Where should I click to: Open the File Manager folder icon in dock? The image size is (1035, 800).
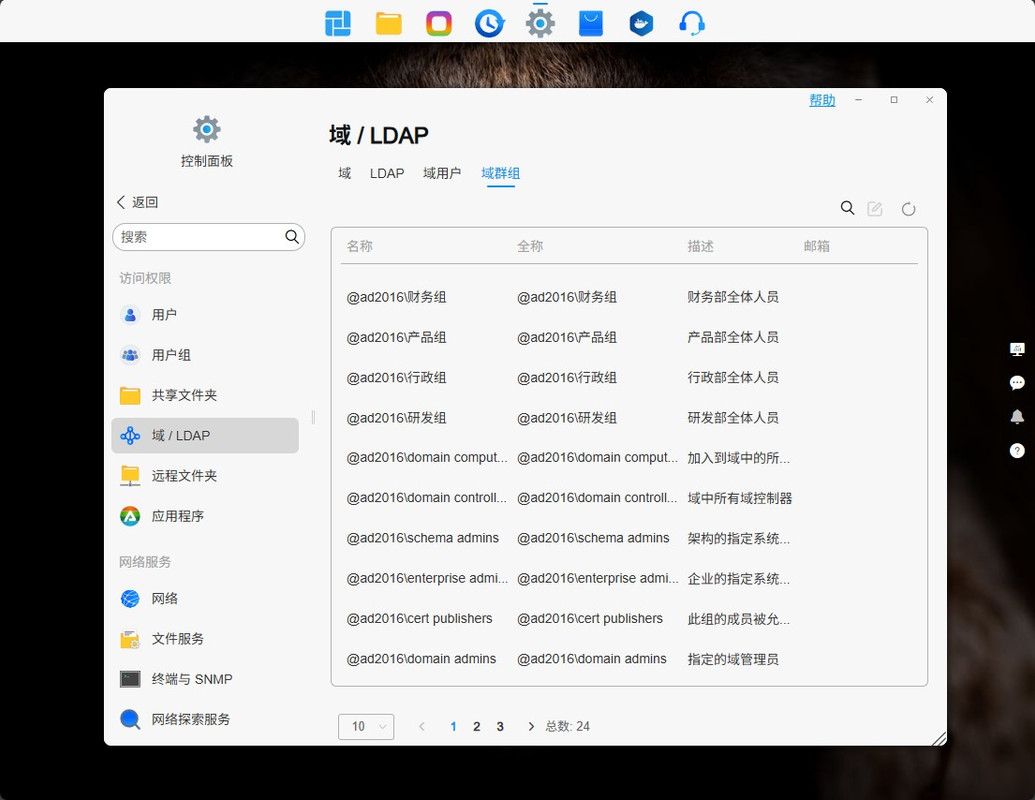389,24
